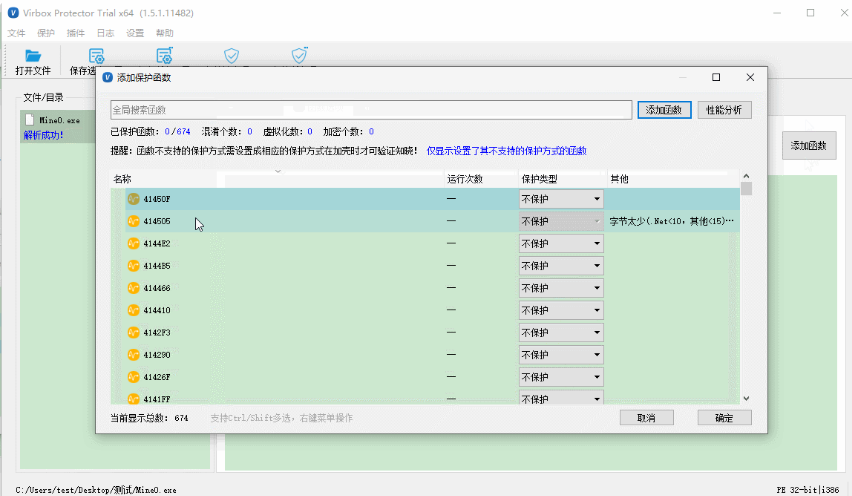852x496 pixels.
Task: Open protection type dropdown for 4144E2
Action: tap(561, 243)
